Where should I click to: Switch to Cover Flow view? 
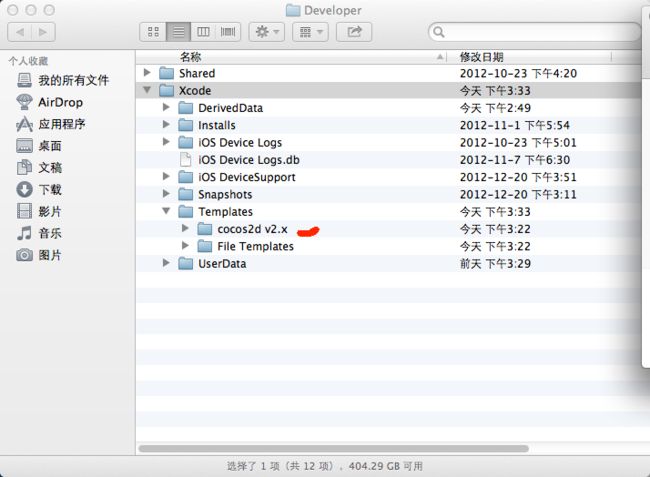[228, 32]
